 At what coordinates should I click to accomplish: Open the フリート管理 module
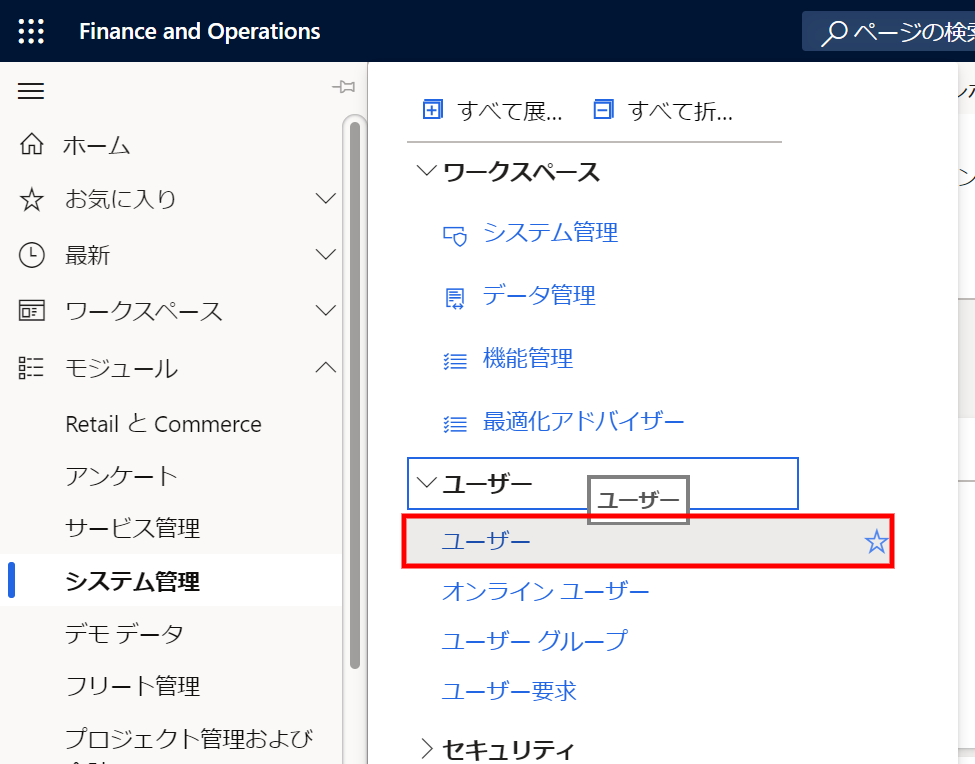(x=132, y=686)
